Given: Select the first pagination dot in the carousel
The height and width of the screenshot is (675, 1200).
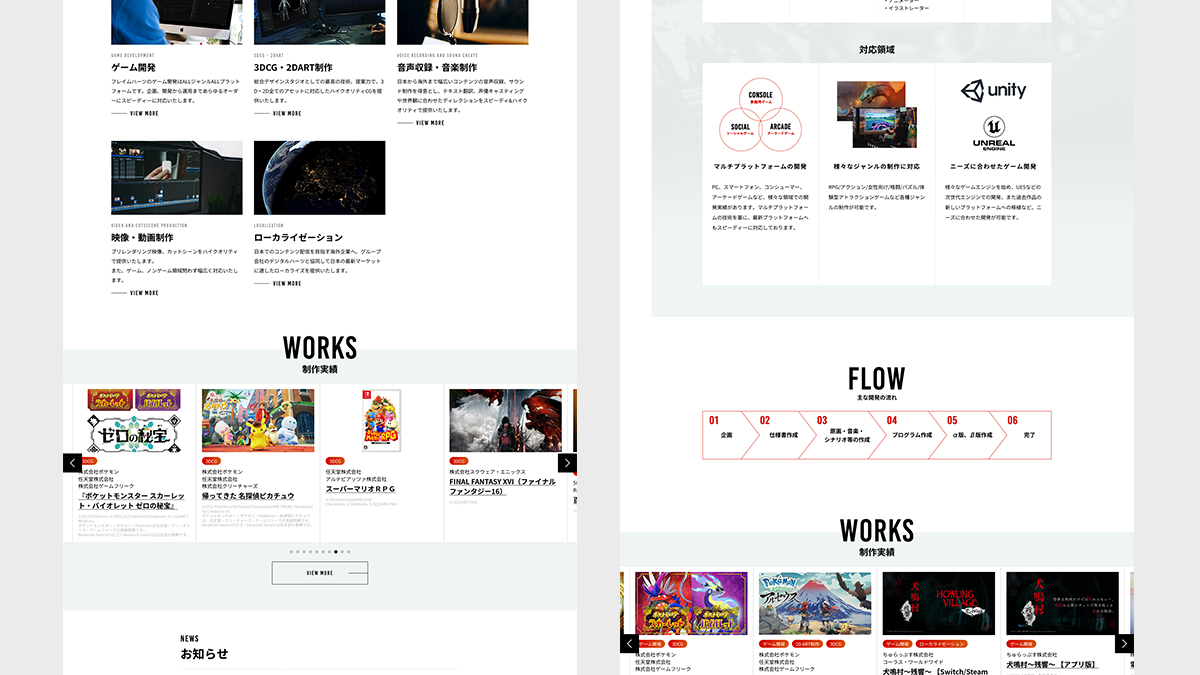Looking at the screenshot, I should 292,551.
